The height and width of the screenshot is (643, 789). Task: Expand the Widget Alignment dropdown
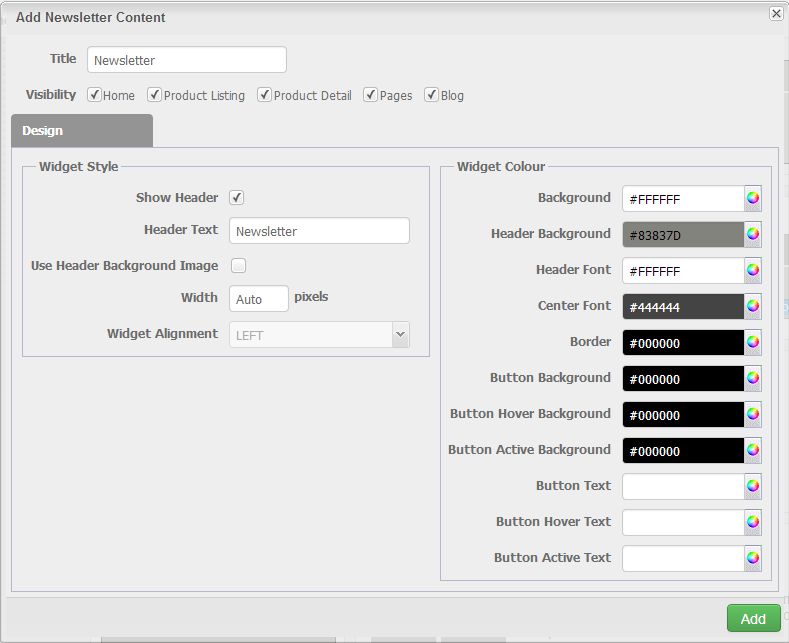[400, 334]
